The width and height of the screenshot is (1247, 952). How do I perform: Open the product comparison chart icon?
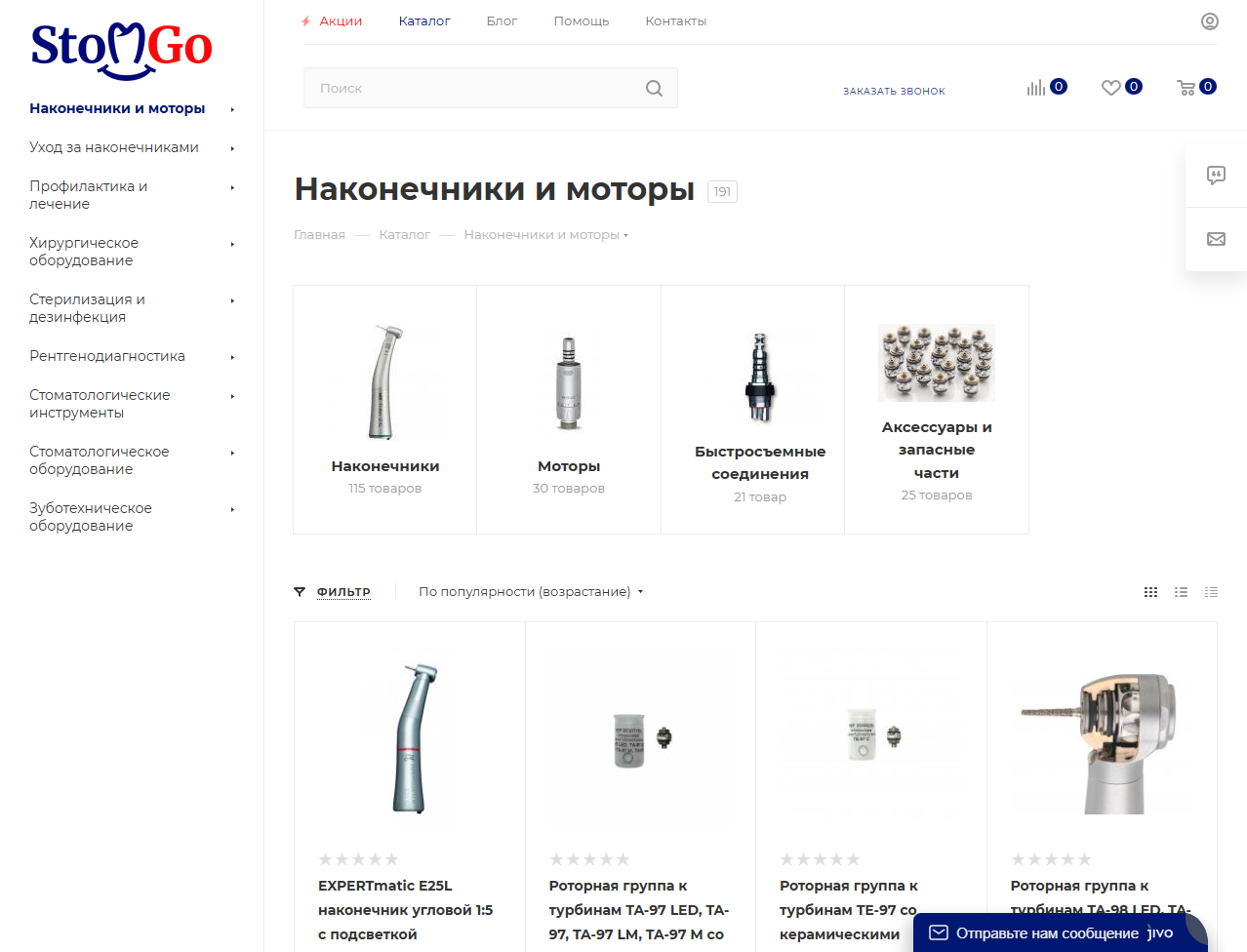(1036, 88)
